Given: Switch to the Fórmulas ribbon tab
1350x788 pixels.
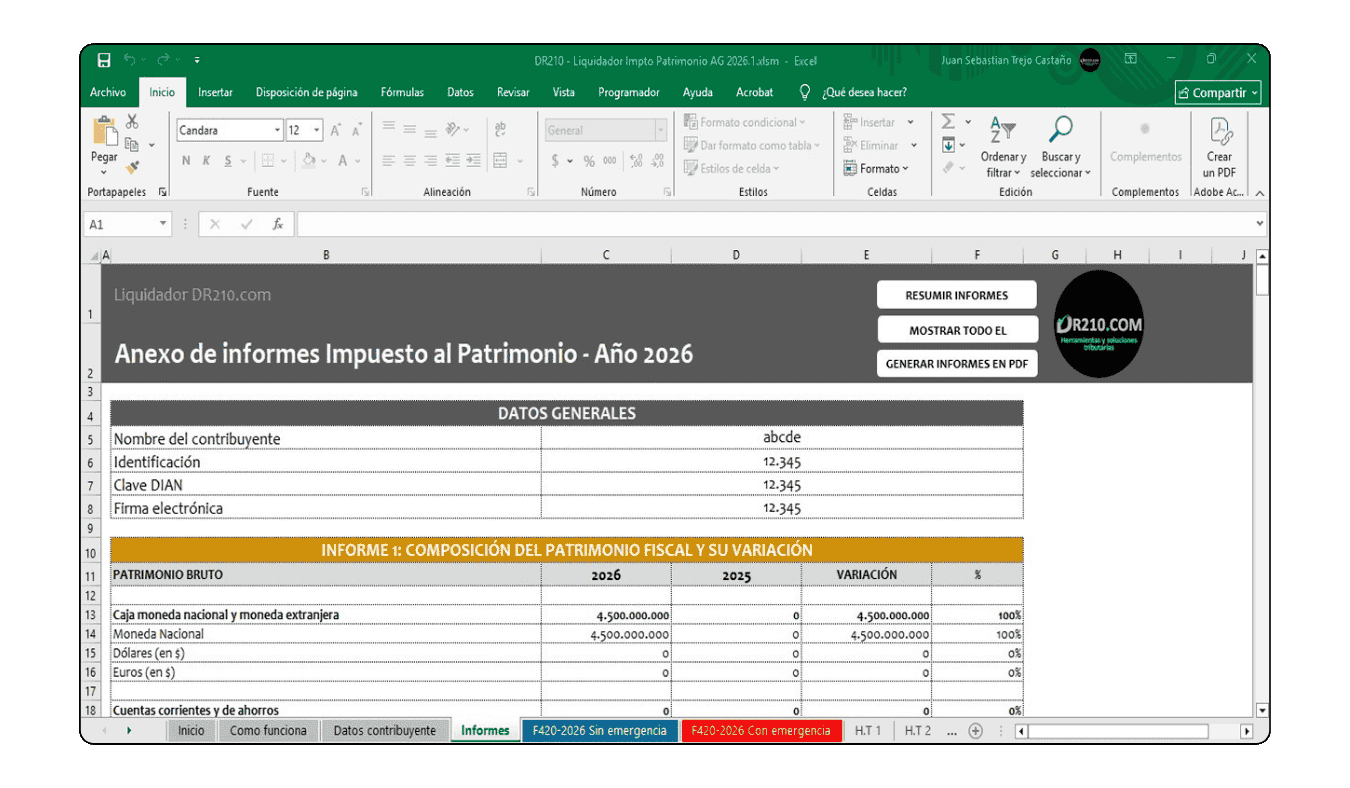Looking at the screenshot, I should [x=401, y=92].
